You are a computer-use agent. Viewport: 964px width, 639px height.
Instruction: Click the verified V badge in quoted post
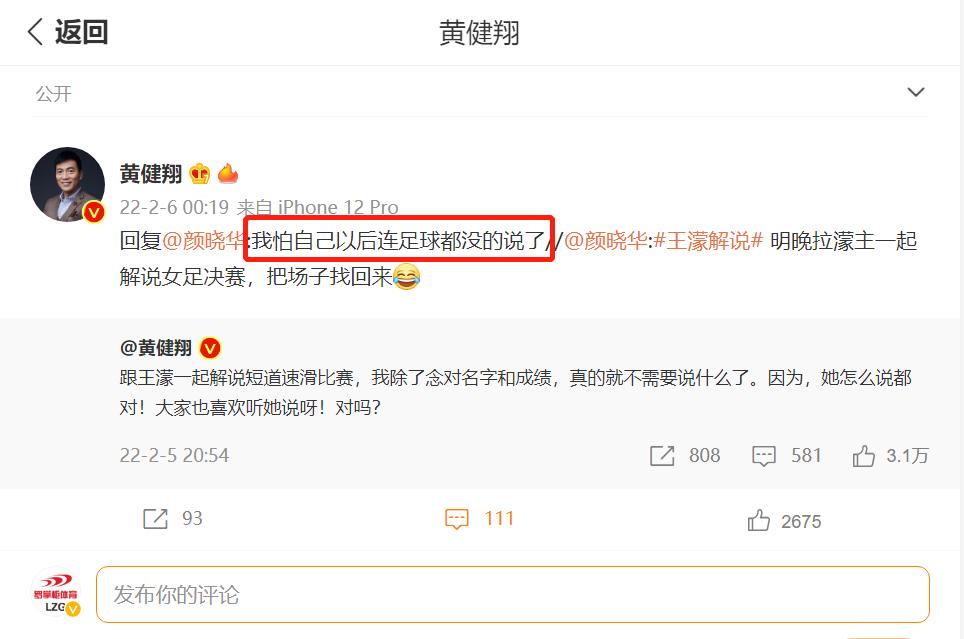(210, 349)
